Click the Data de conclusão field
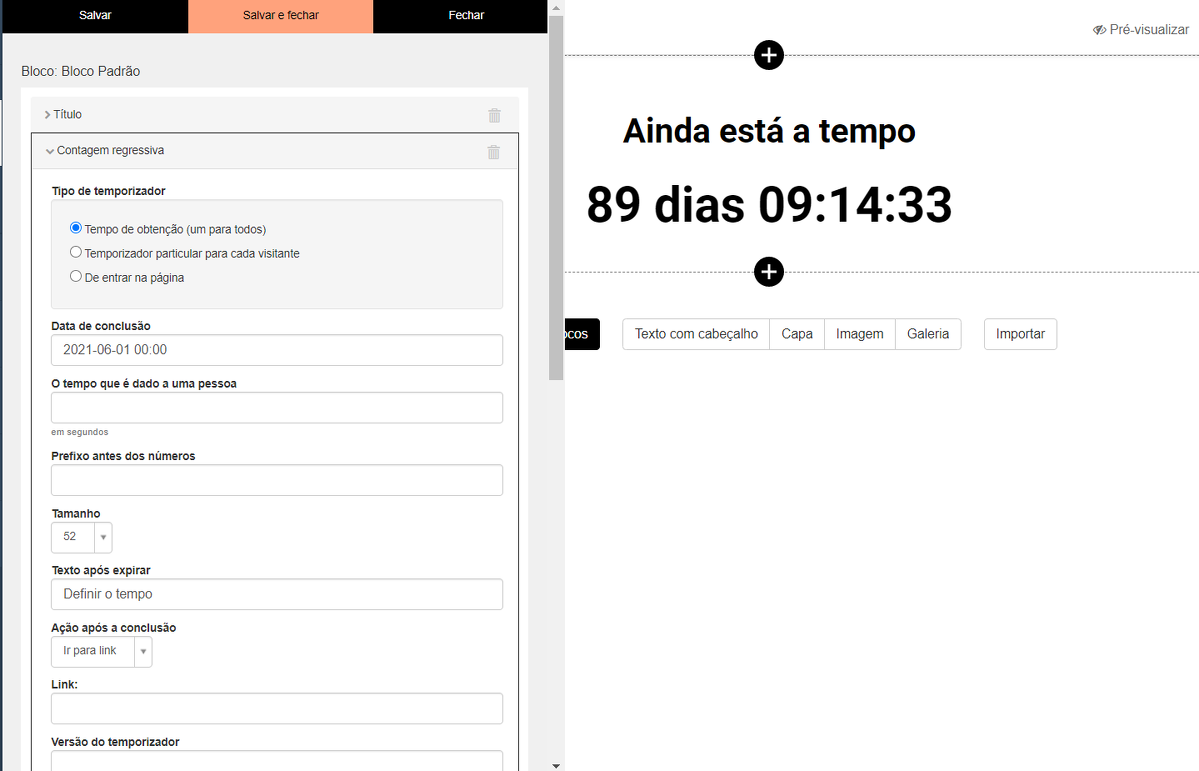The width and height of the screenshot is (1199, 771). click(276, 350)
